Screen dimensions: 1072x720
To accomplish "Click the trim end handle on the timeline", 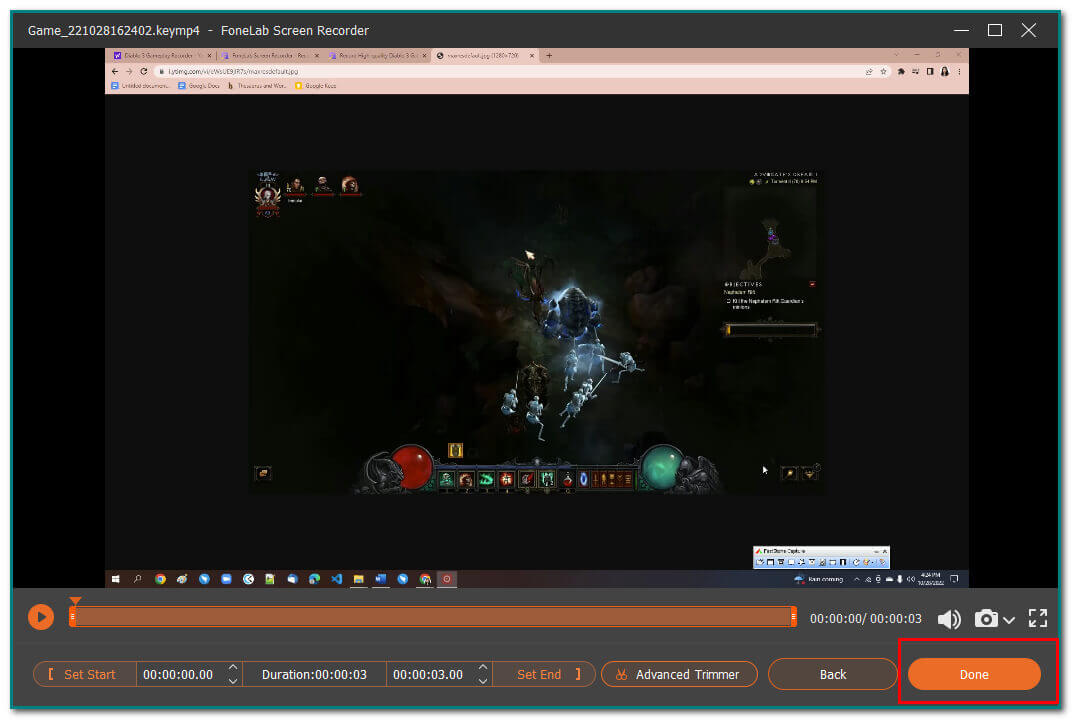I will coord(793,617).
